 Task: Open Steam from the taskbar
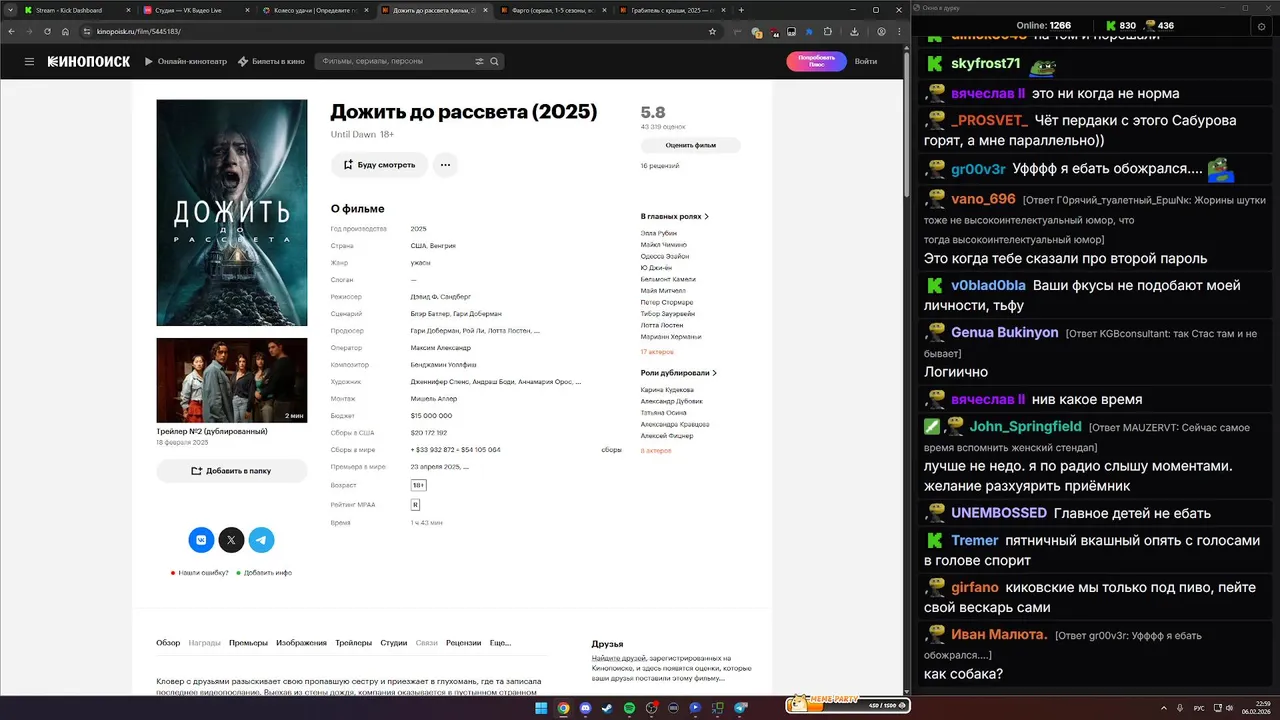pos(607,708)
